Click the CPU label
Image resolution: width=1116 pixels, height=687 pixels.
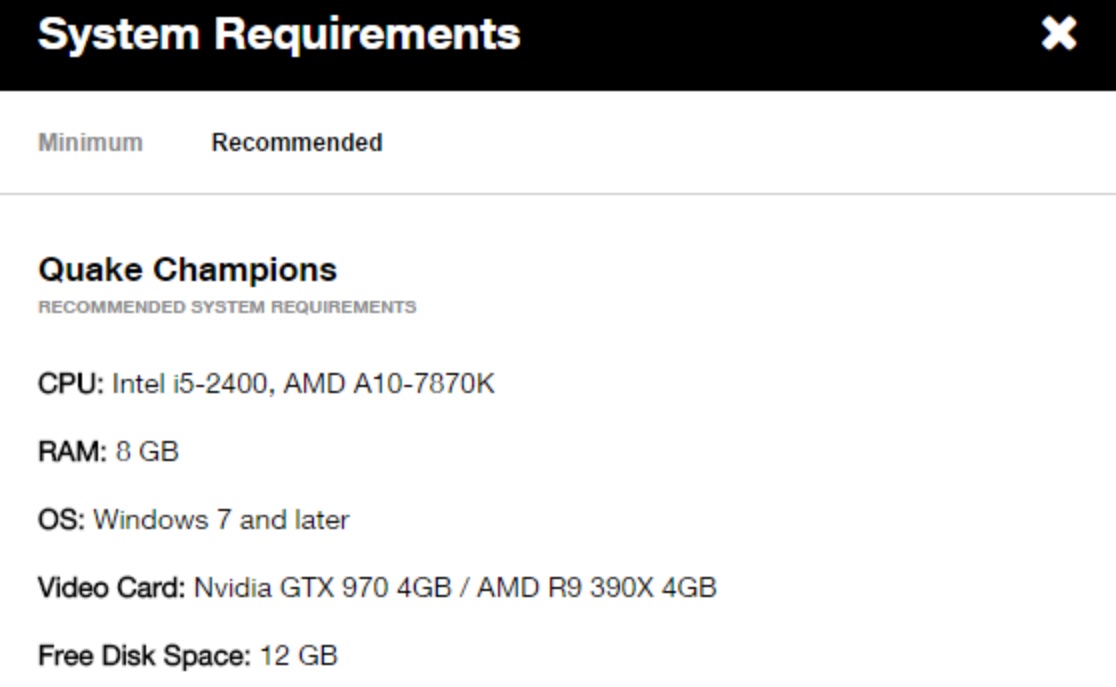(70, 384)
